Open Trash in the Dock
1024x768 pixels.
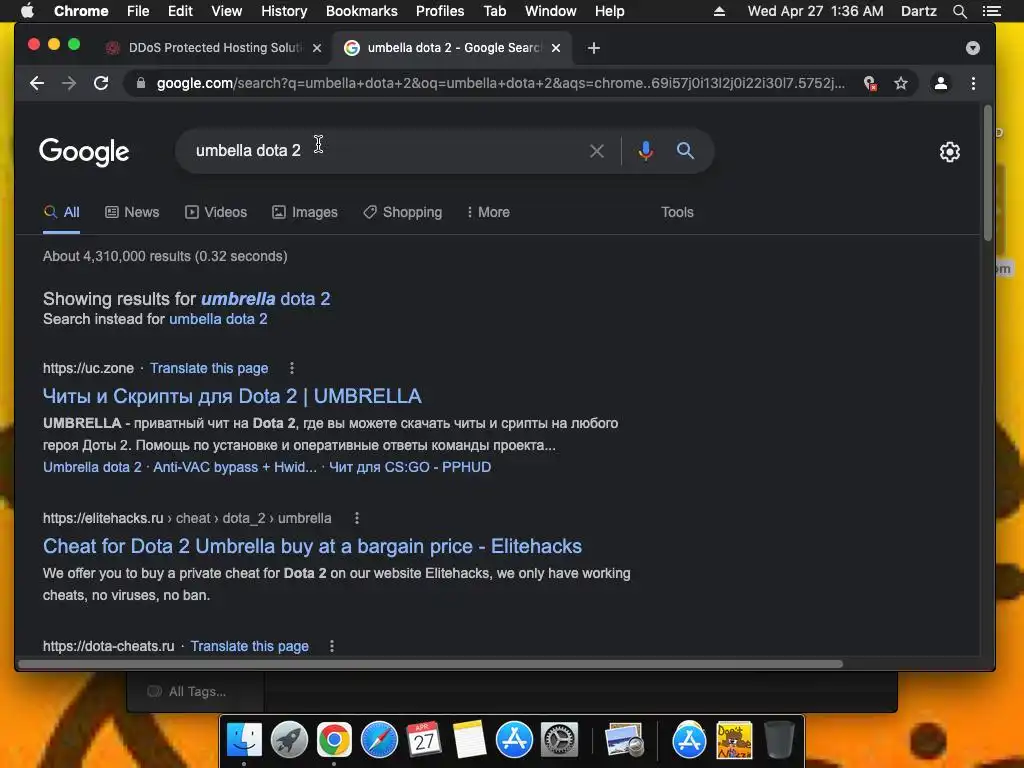click(x=779, y=741)
